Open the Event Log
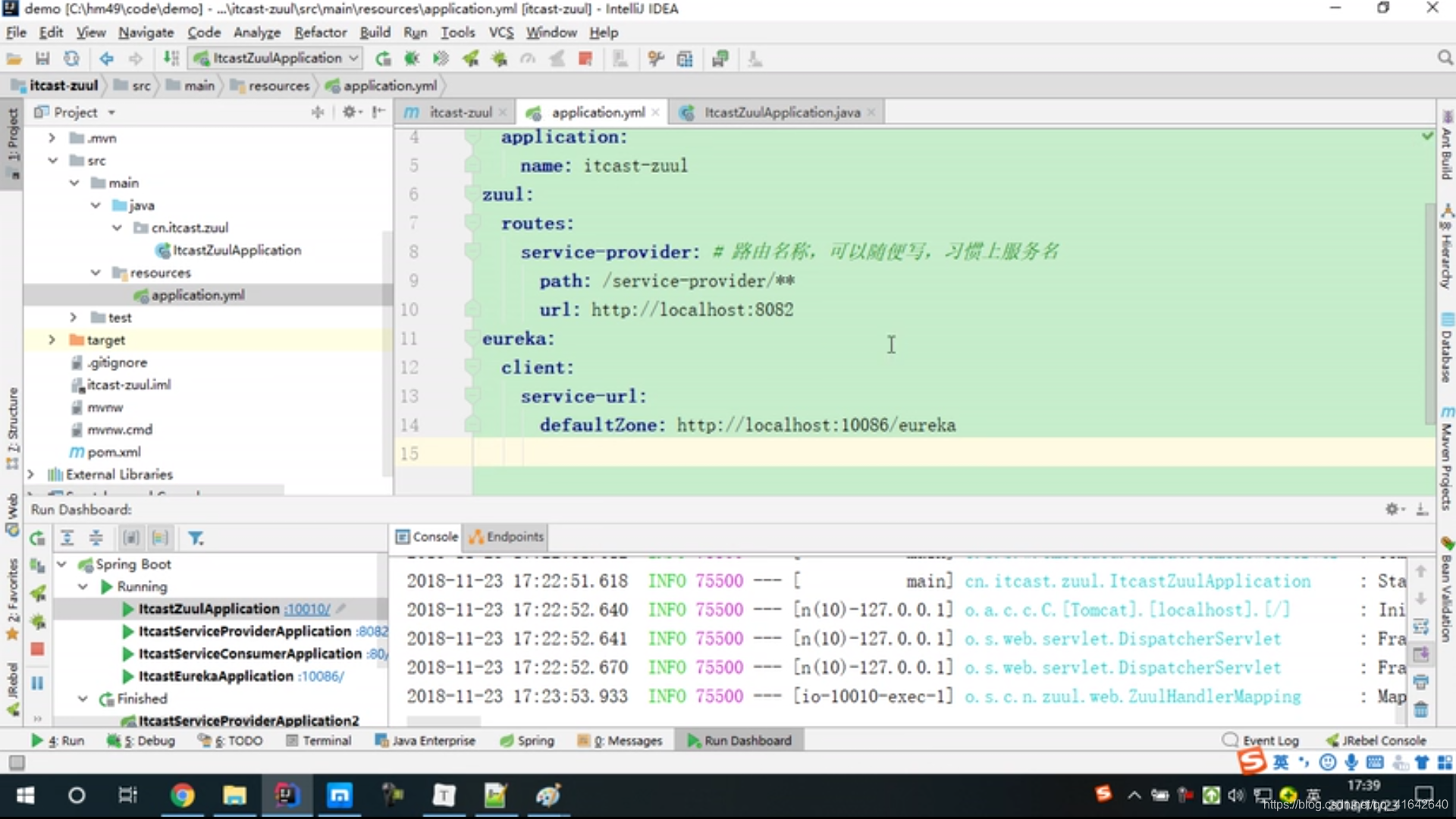 [x=1261, y=740]
